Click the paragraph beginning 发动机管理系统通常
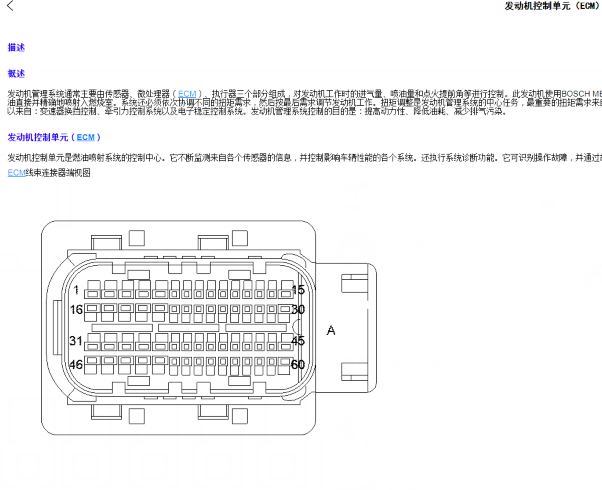Screen dimensions: 602x490 305,103
